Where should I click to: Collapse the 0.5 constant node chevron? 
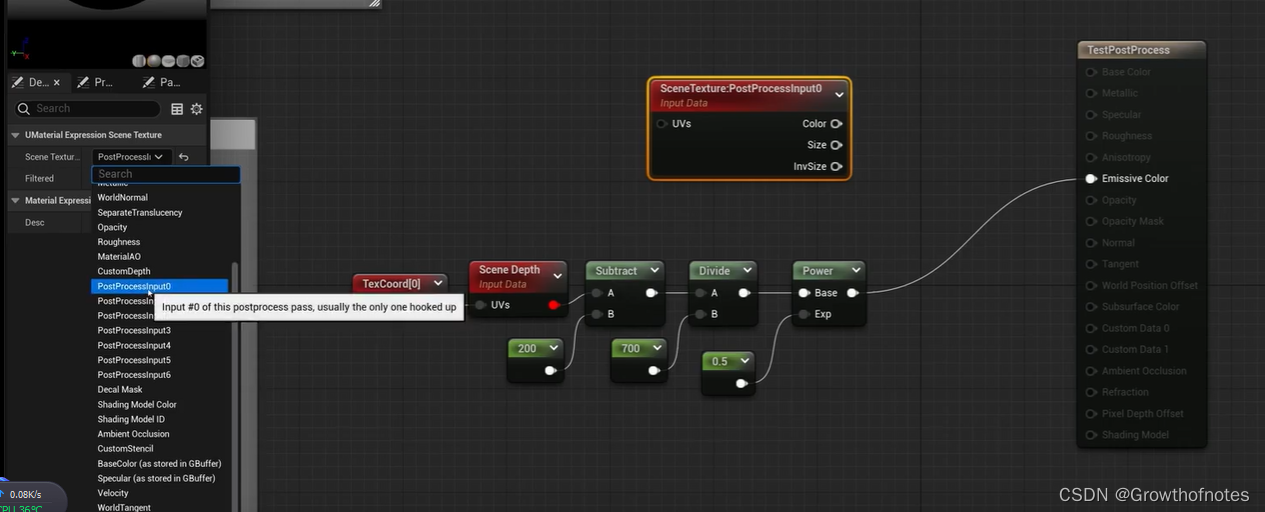coord(746,361)
